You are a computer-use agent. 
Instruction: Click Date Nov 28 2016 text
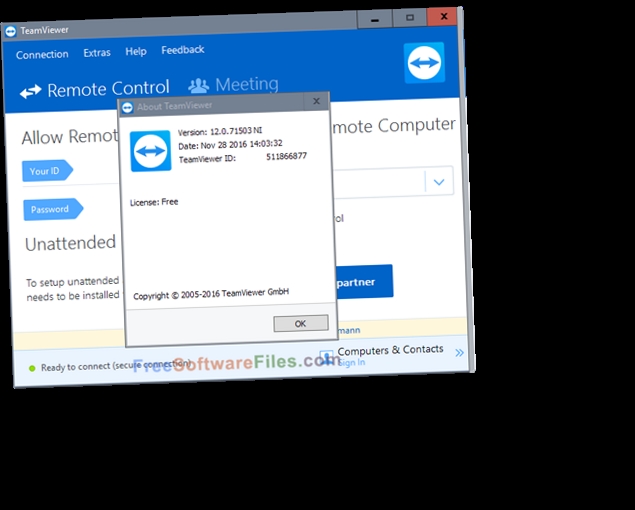tap(230, 145)
